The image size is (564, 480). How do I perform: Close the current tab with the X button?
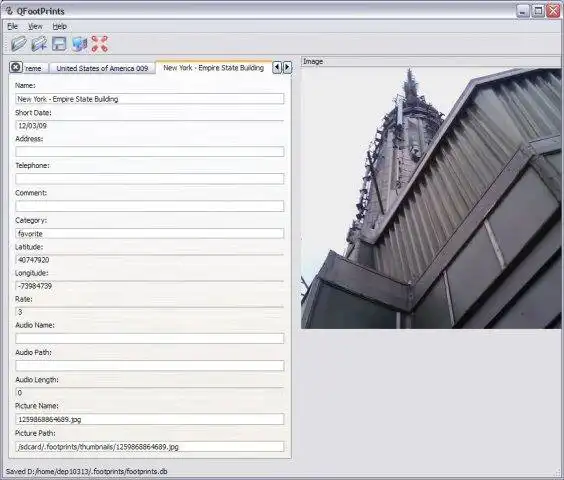tap(15, 67)
